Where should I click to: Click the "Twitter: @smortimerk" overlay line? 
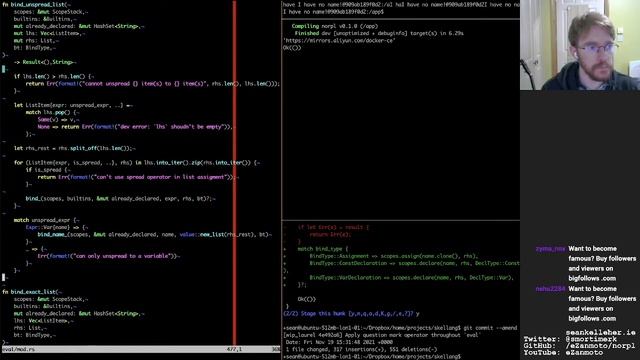570,339
